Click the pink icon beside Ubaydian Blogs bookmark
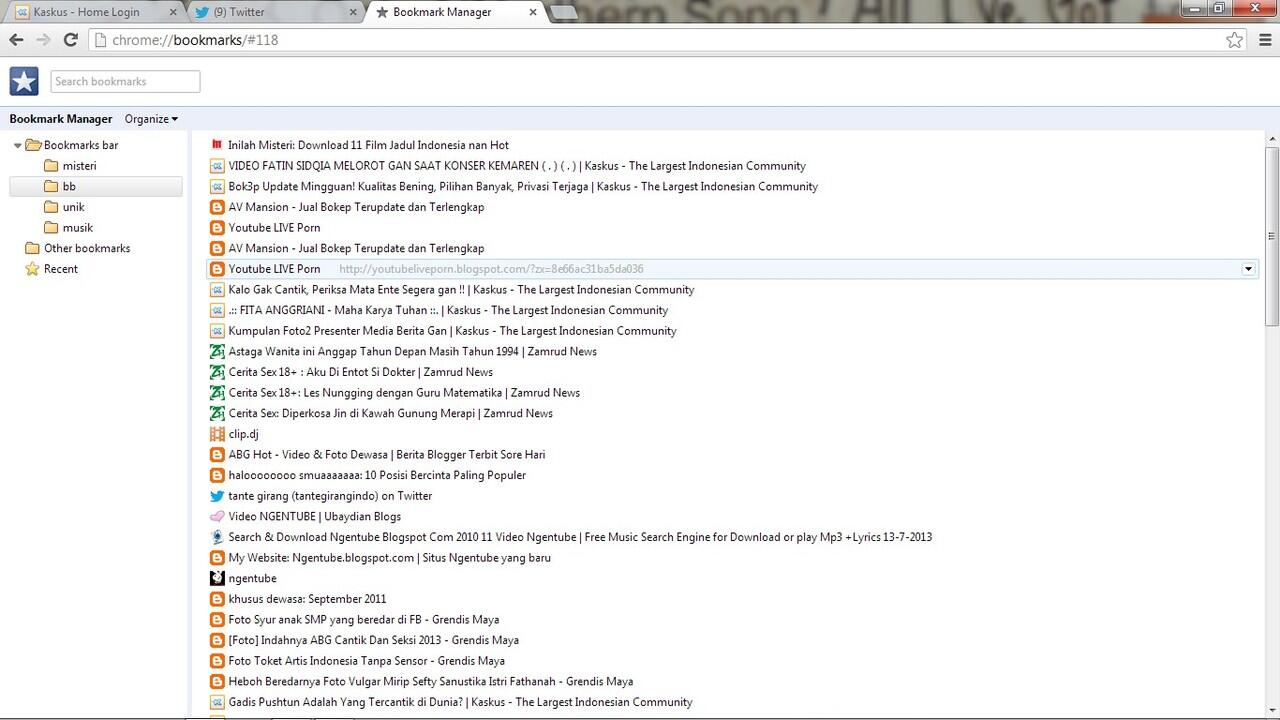This screenshot has height=720, width=1280. point(217,516)
